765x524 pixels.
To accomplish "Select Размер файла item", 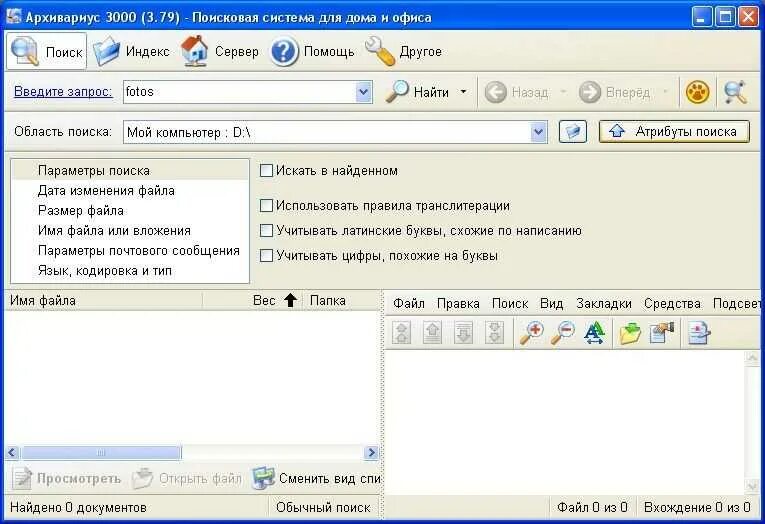I will point(130,211).
